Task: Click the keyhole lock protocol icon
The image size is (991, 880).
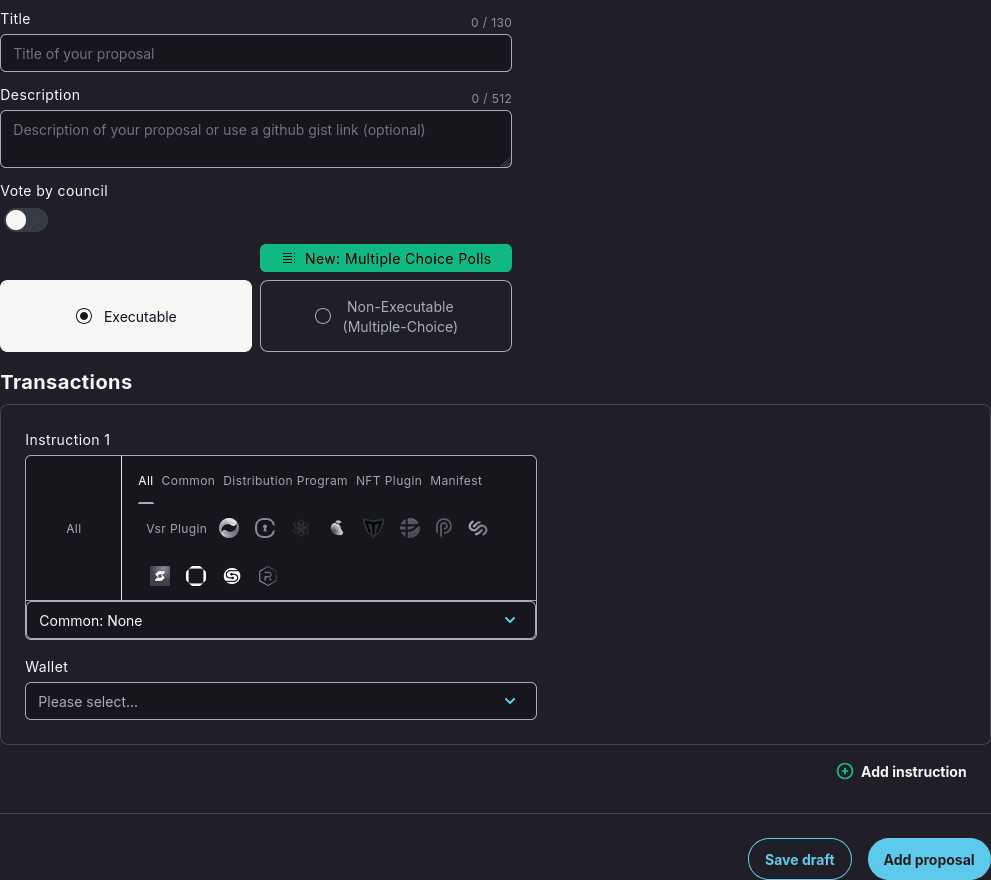Action: click(x=265, y=528)
